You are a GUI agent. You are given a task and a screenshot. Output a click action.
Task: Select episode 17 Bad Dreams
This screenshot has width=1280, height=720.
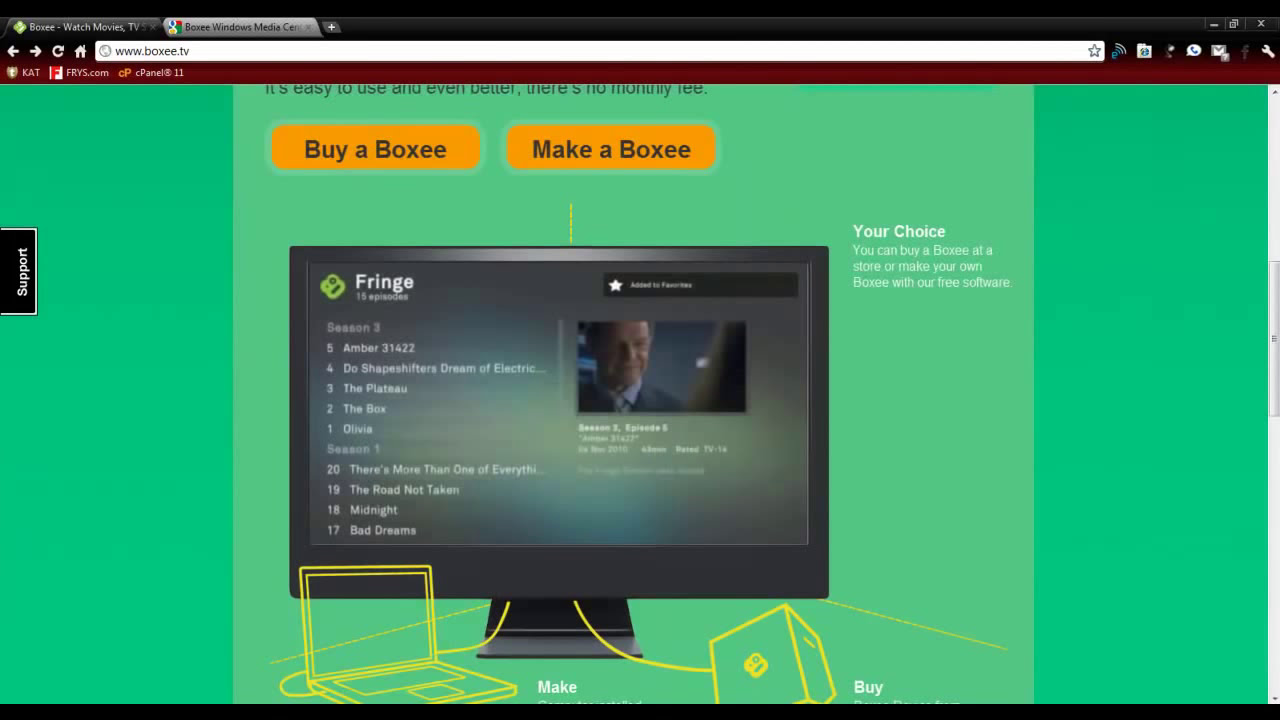[370, 530]
